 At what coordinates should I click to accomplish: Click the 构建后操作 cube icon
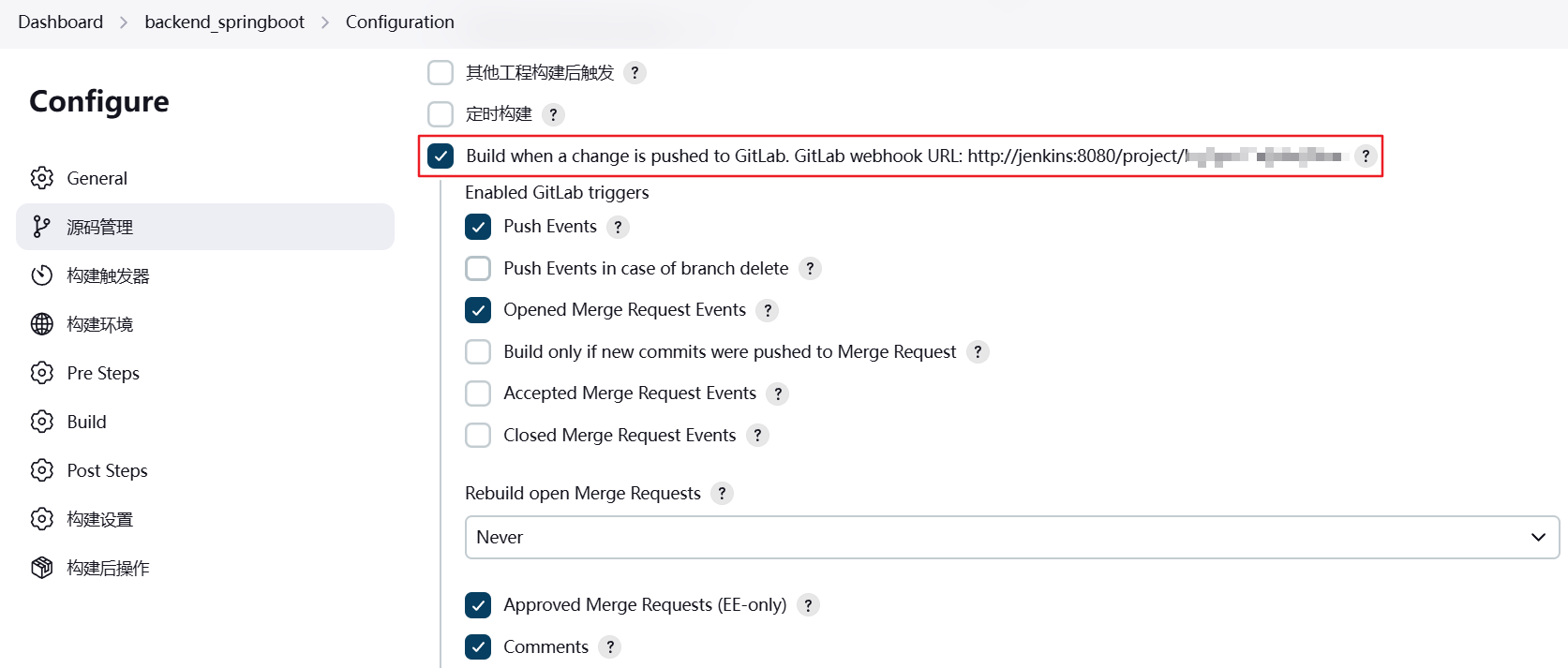pyautogui.click(x=42, y=568)
